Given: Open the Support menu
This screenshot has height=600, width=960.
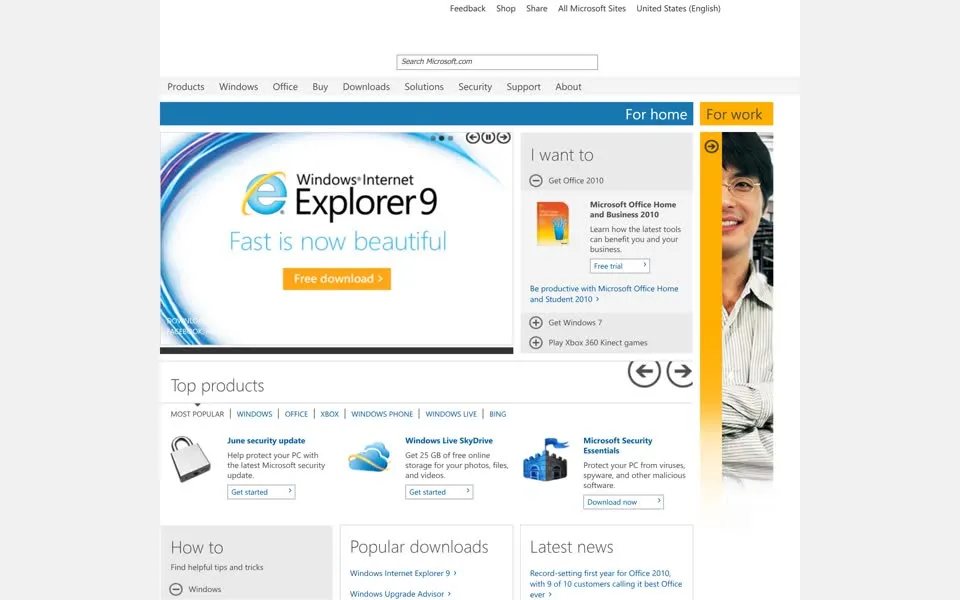Looking at the screenshot, I should pos(523,87).
